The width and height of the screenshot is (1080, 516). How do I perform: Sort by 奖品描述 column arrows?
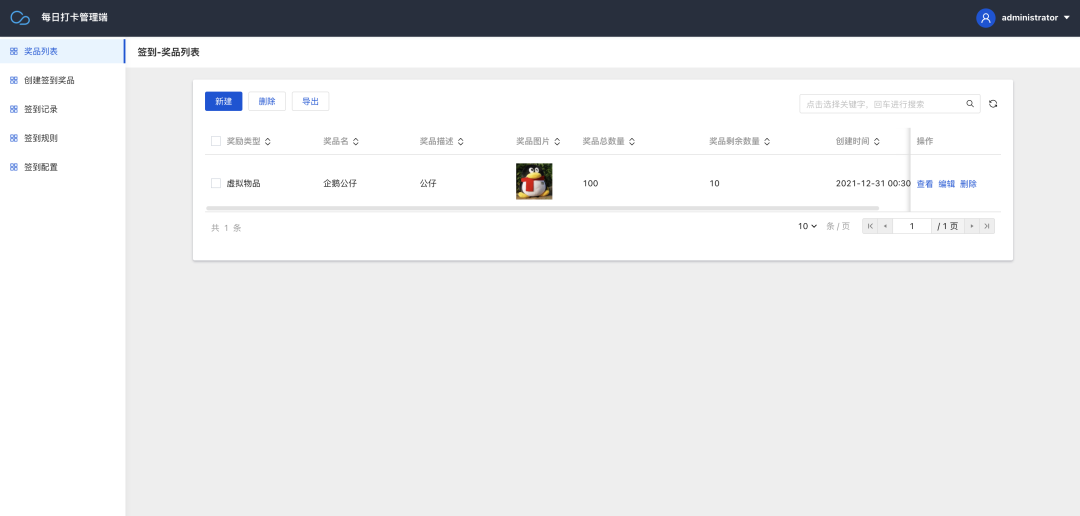(x=460, y=141)
